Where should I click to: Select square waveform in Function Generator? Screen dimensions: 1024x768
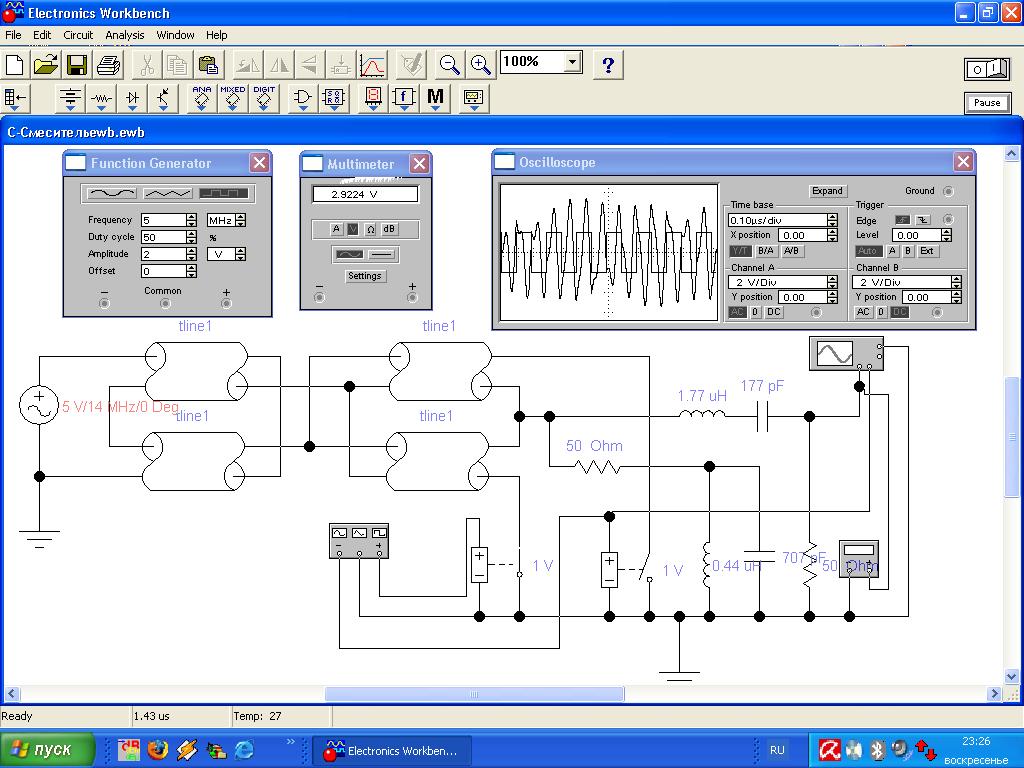click(x=223, y=193)
